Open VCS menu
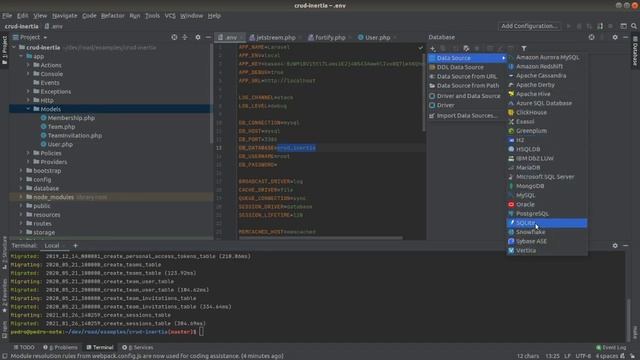This screenshot has width=640, height=360. (x=170, y=16)
